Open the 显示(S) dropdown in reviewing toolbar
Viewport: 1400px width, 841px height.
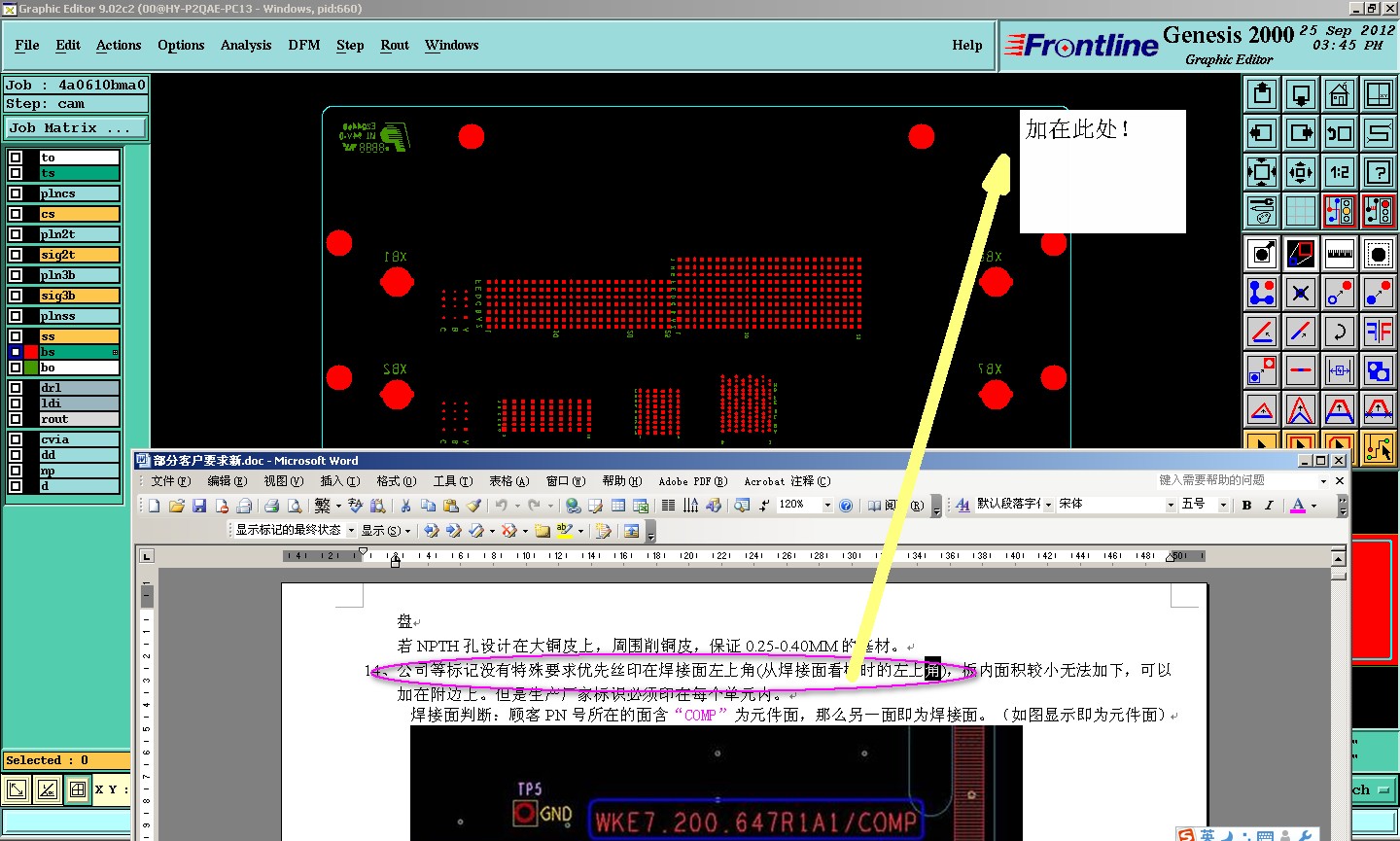[x=385, y=531]
